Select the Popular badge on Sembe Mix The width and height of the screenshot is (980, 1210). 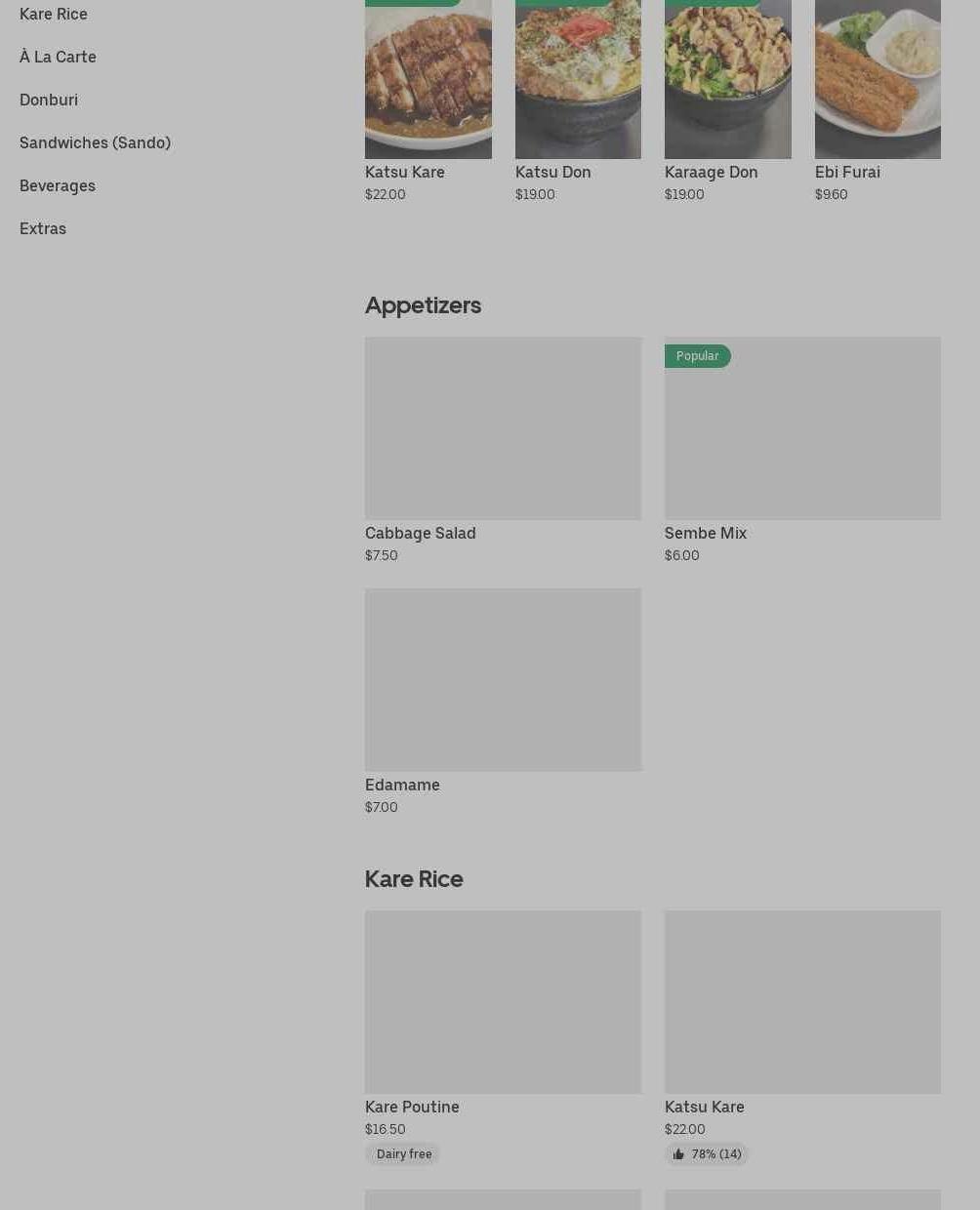[x=697, y=356]
